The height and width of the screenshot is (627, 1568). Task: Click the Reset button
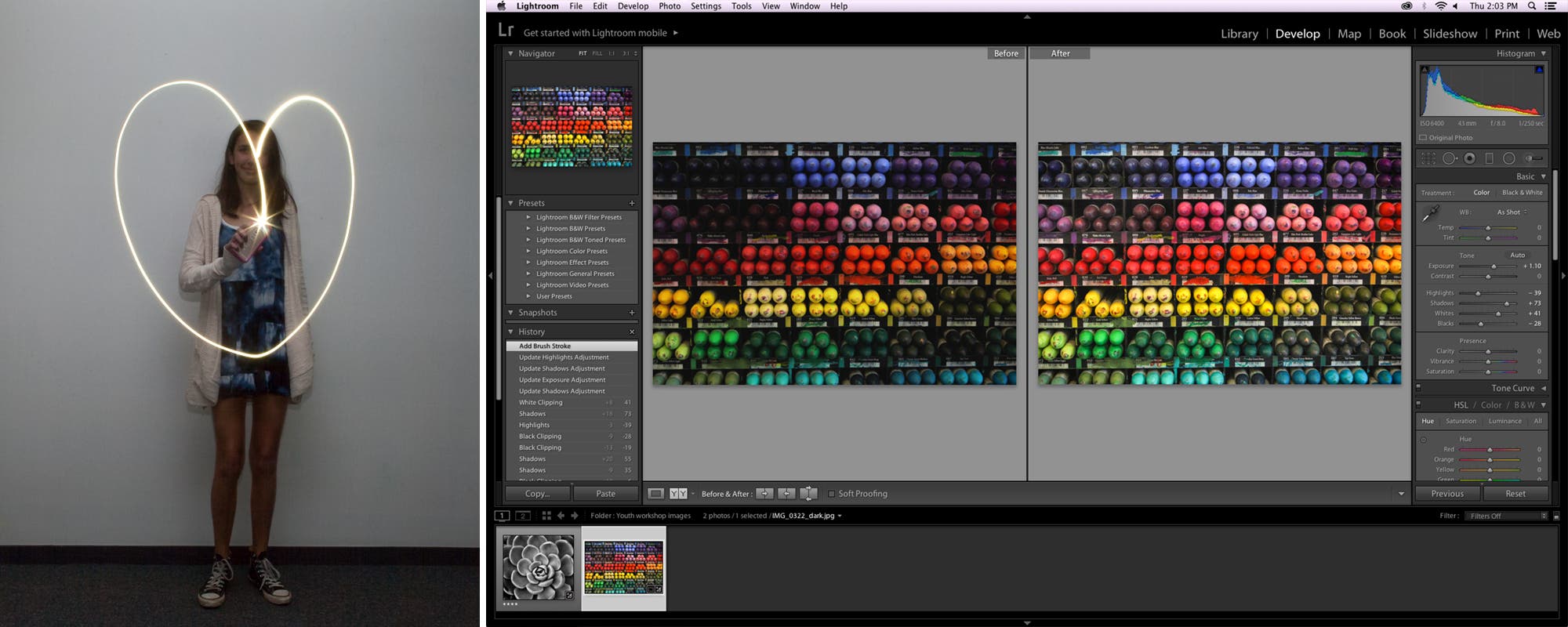1515,494
